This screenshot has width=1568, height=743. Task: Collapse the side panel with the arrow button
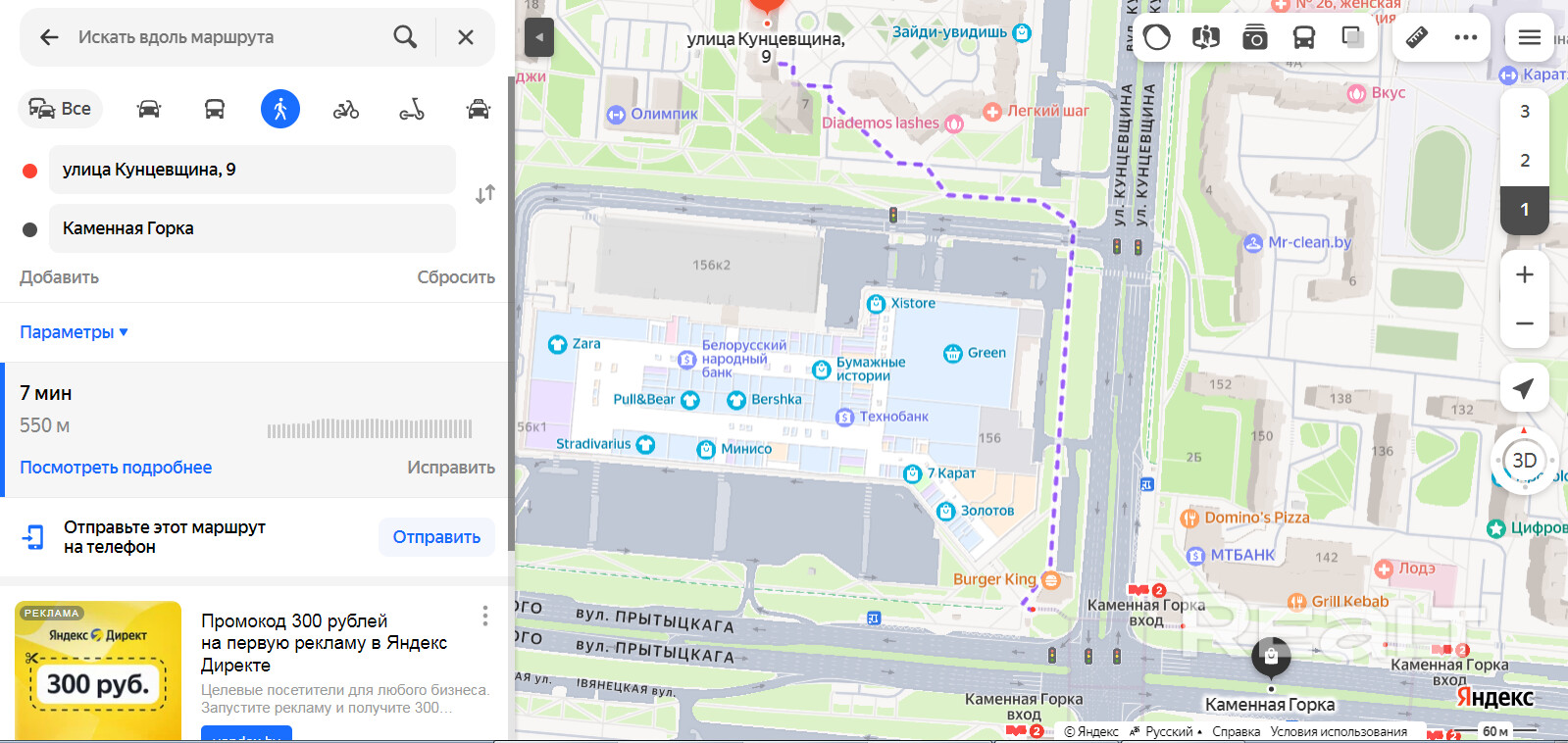tap(538, 38)
